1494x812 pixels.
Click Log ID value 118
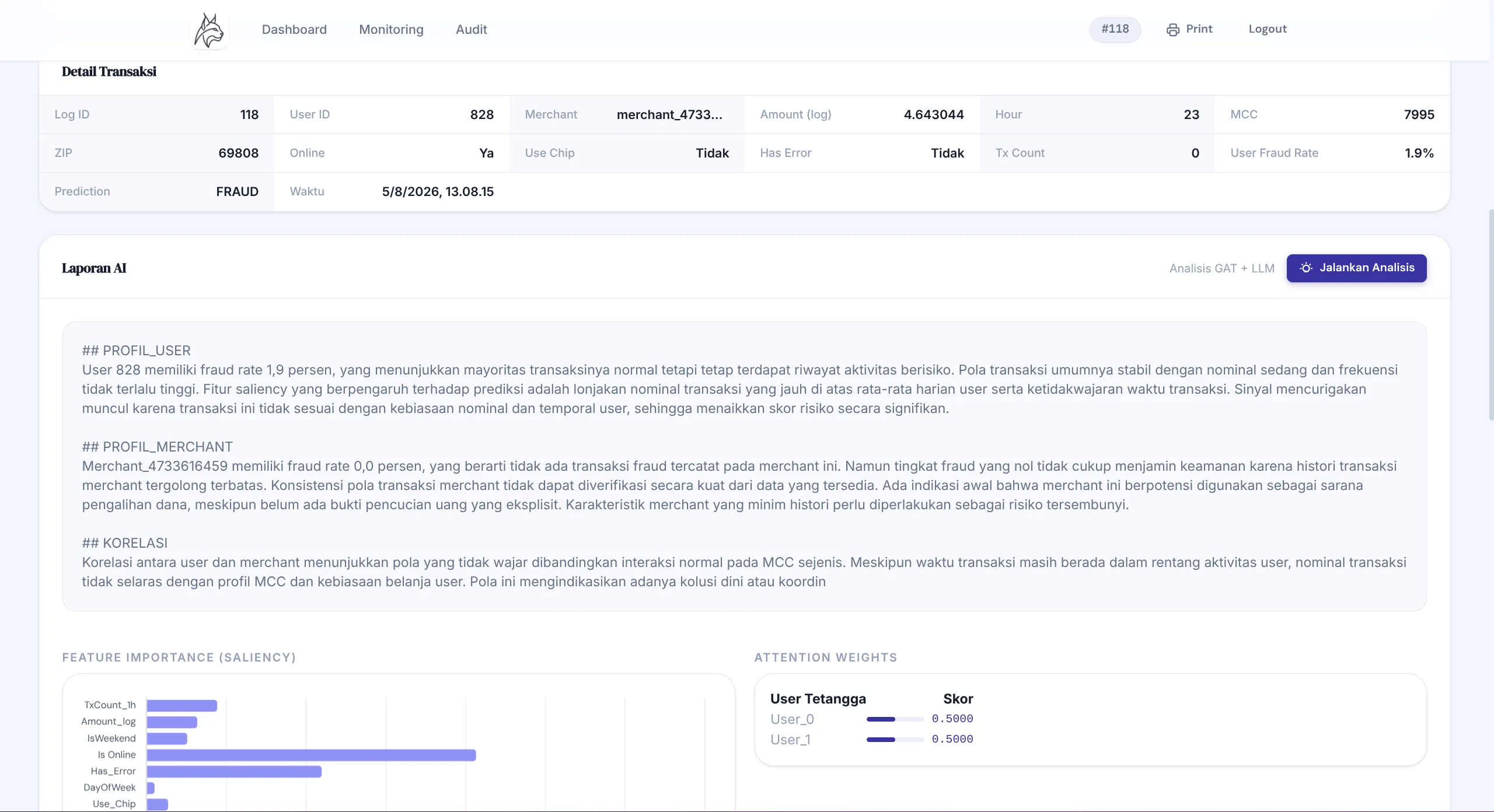coord(249,114)
